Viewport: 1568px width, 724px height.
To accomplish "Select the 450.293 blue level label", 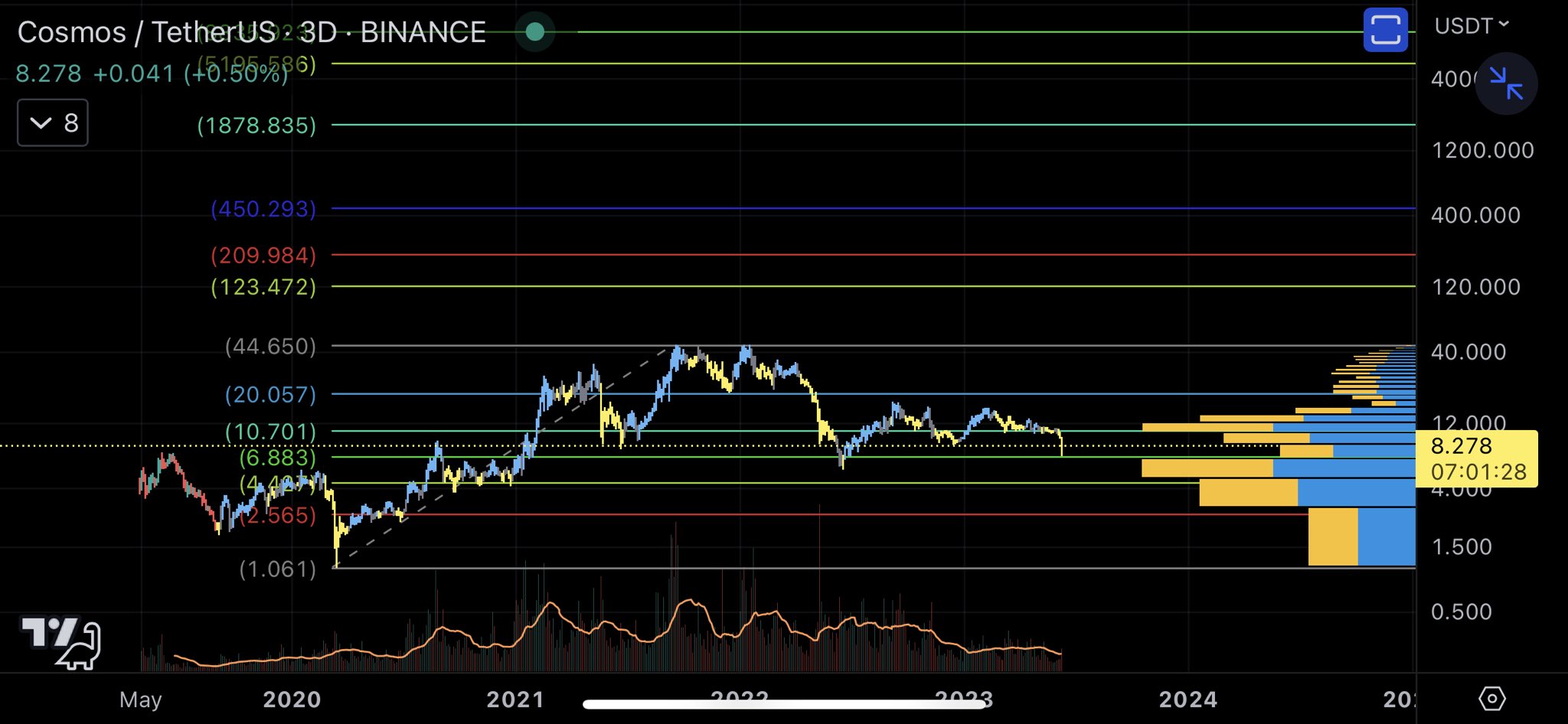I will click(x=263, y=209).
